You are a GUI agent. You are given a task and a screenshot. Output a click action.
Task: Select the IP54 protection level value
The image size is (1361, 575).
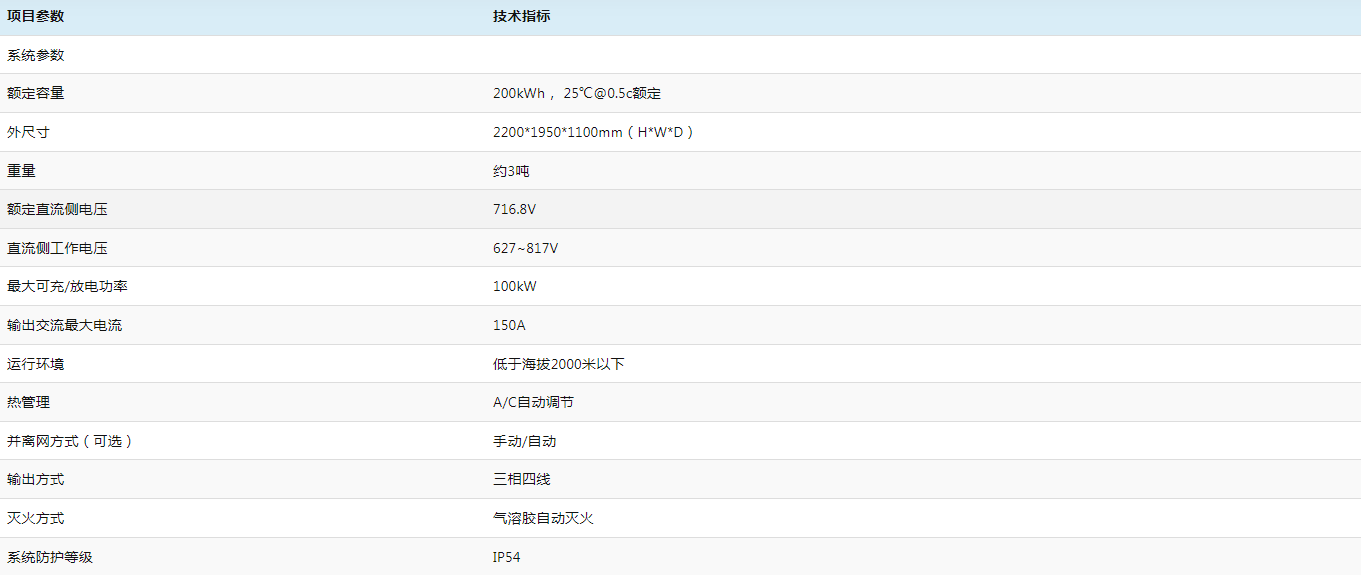tap(506, 557)
